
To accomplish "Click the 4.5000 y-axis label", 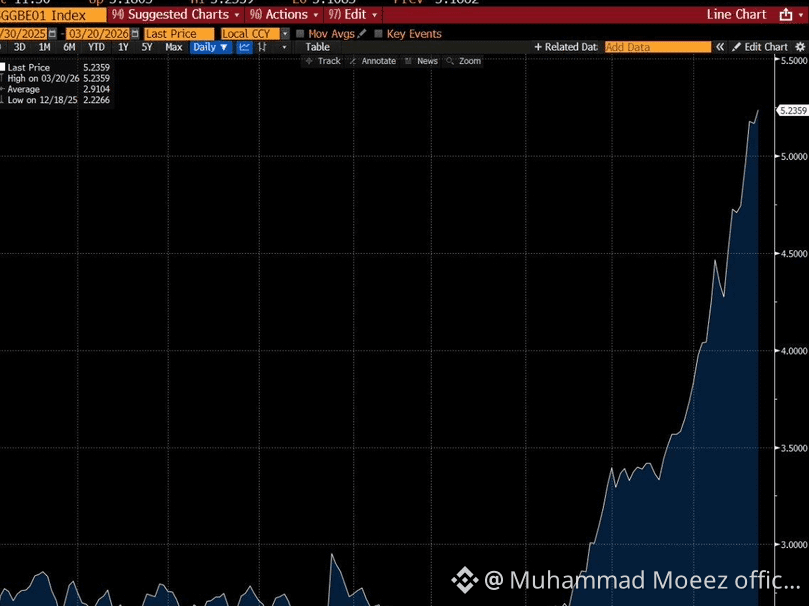I will [x=794, y=253].
